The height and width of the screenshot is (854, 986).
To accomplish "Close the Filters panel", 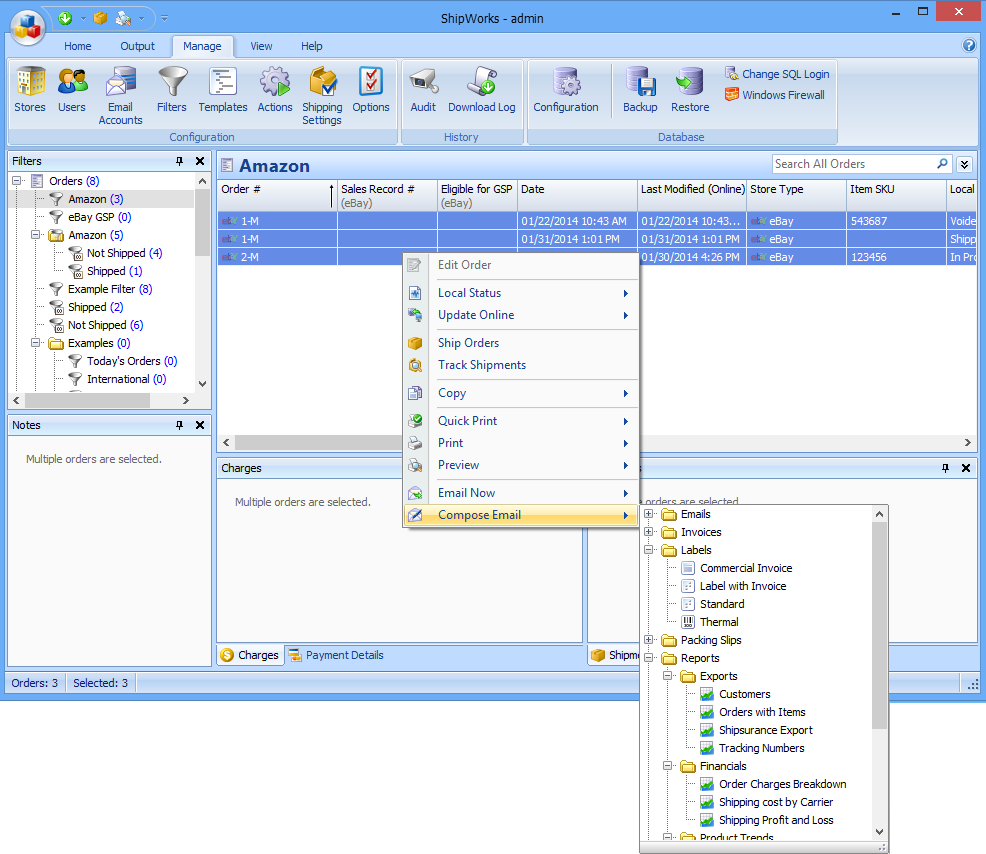I will [200, 161].
